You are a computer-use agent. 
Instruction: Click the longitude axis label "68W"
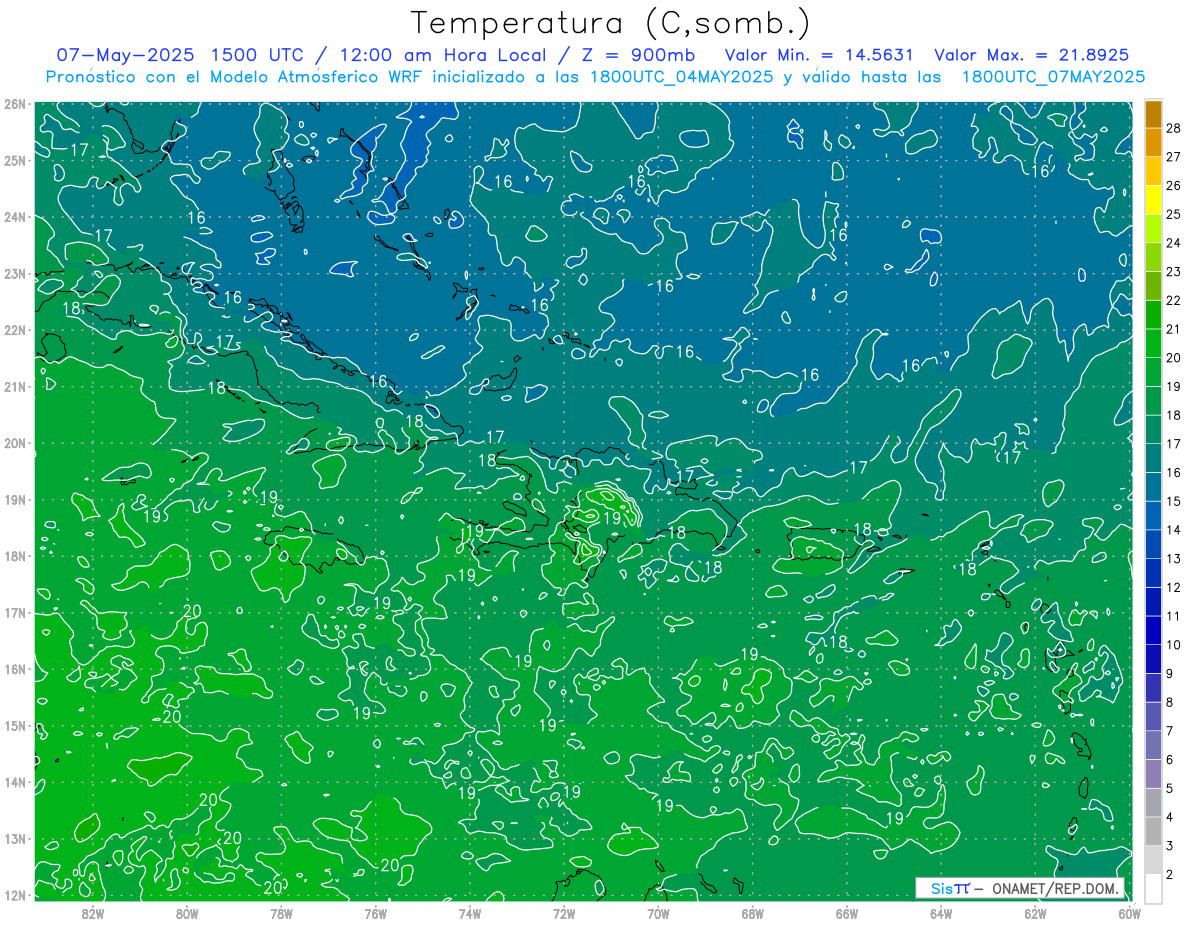point(753,913)
